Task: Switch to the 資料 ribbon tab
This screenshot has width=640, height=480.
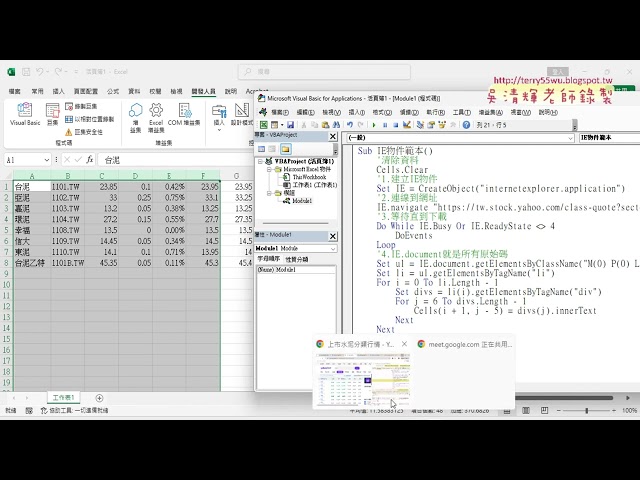Action: 134,91
